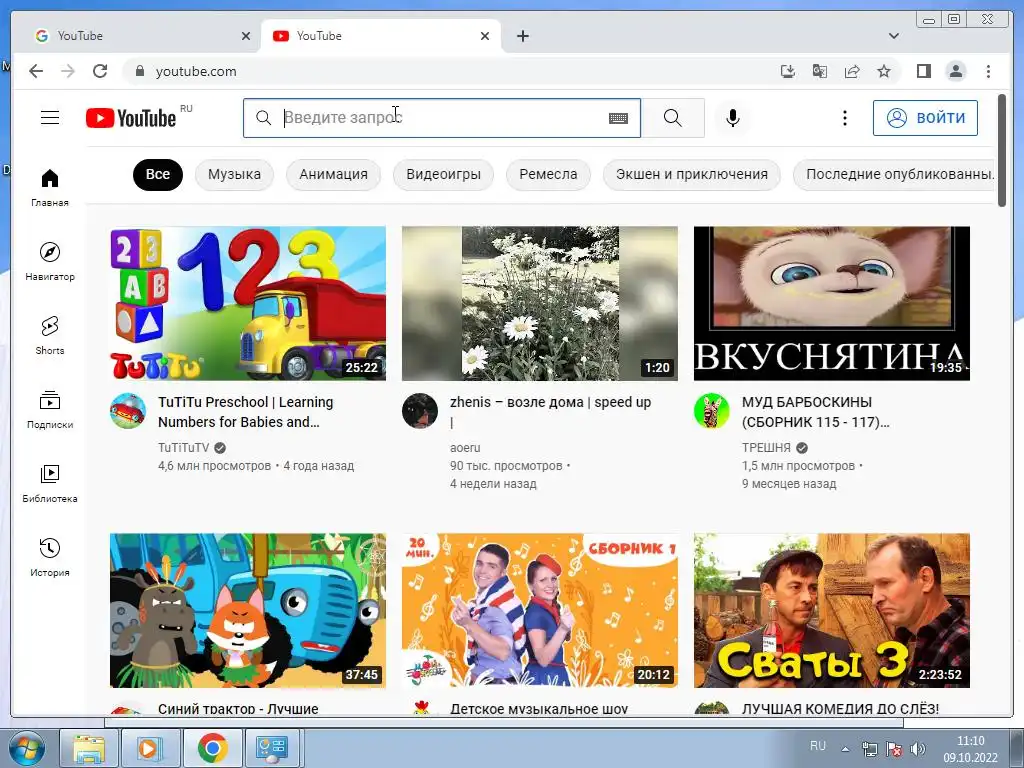Open the Windows Start button
Screen dimensions: 1024x768
tap(27, 748)
